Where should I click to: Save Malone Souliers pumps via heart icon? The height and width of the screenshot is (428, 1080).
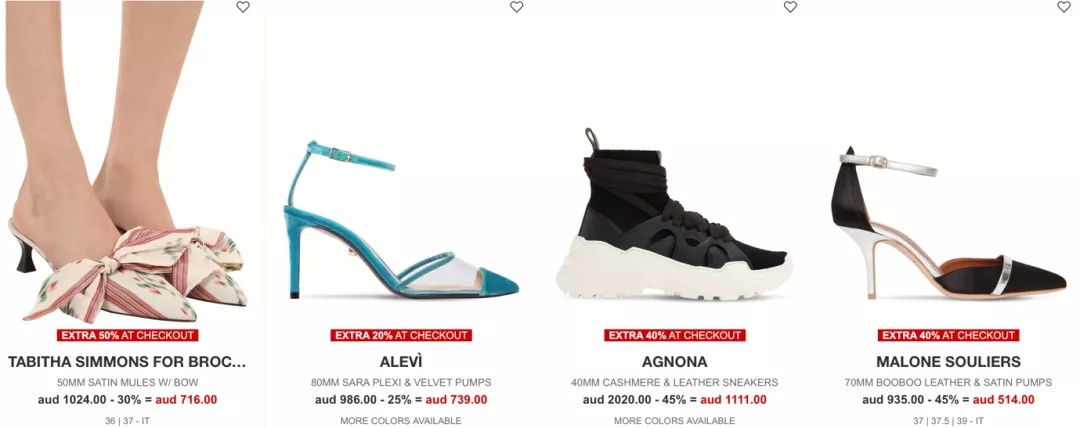(x=1063, y=7)
